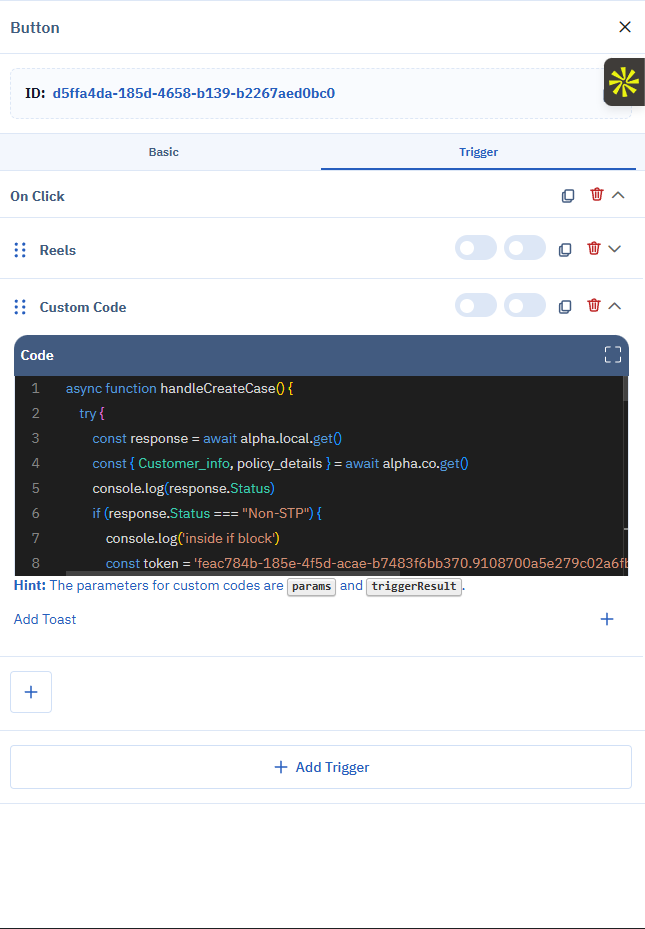
Task: Select the Trigger tab
Action: coord(478,152)
